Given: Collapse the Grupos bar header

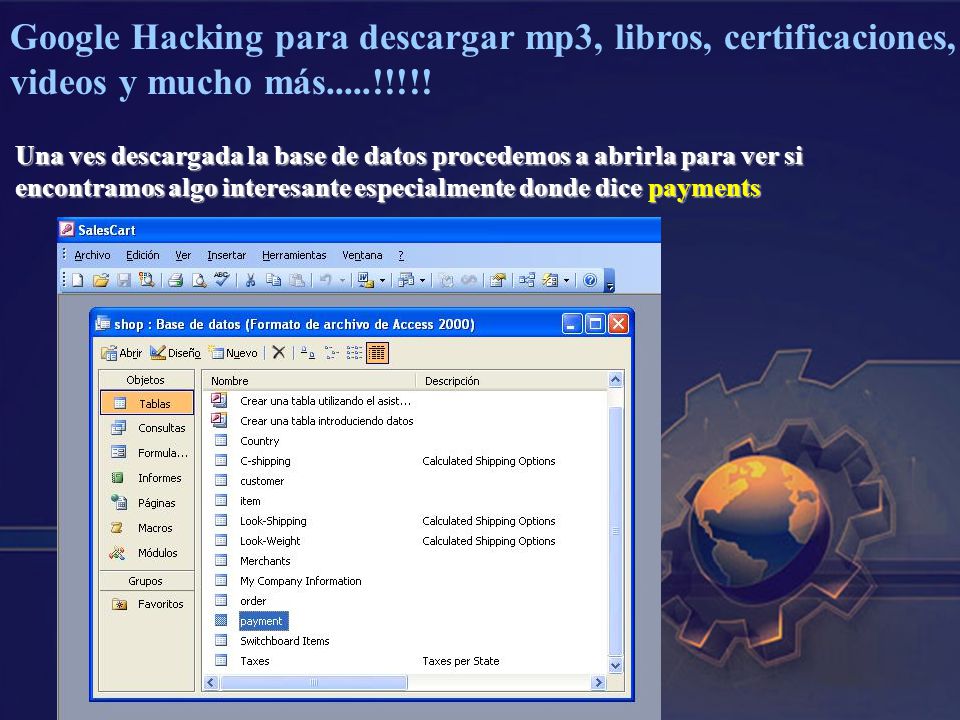Looking at the screenshot, I should 147,580.
